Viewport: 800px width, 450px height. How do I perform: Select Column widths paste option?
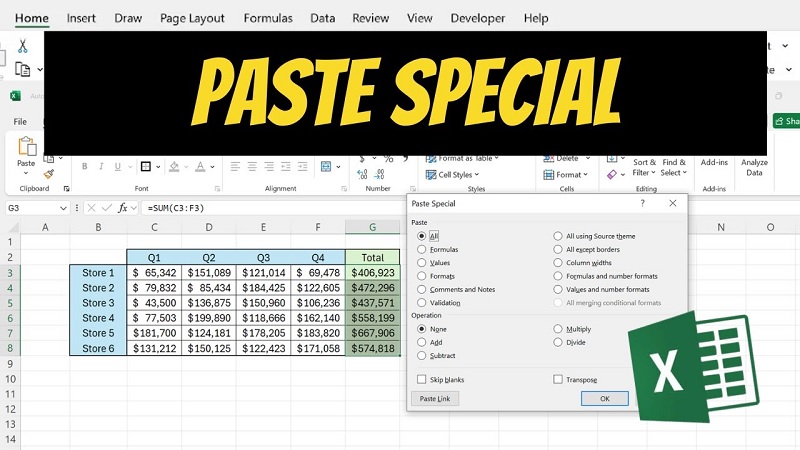(x=558, y=263)
